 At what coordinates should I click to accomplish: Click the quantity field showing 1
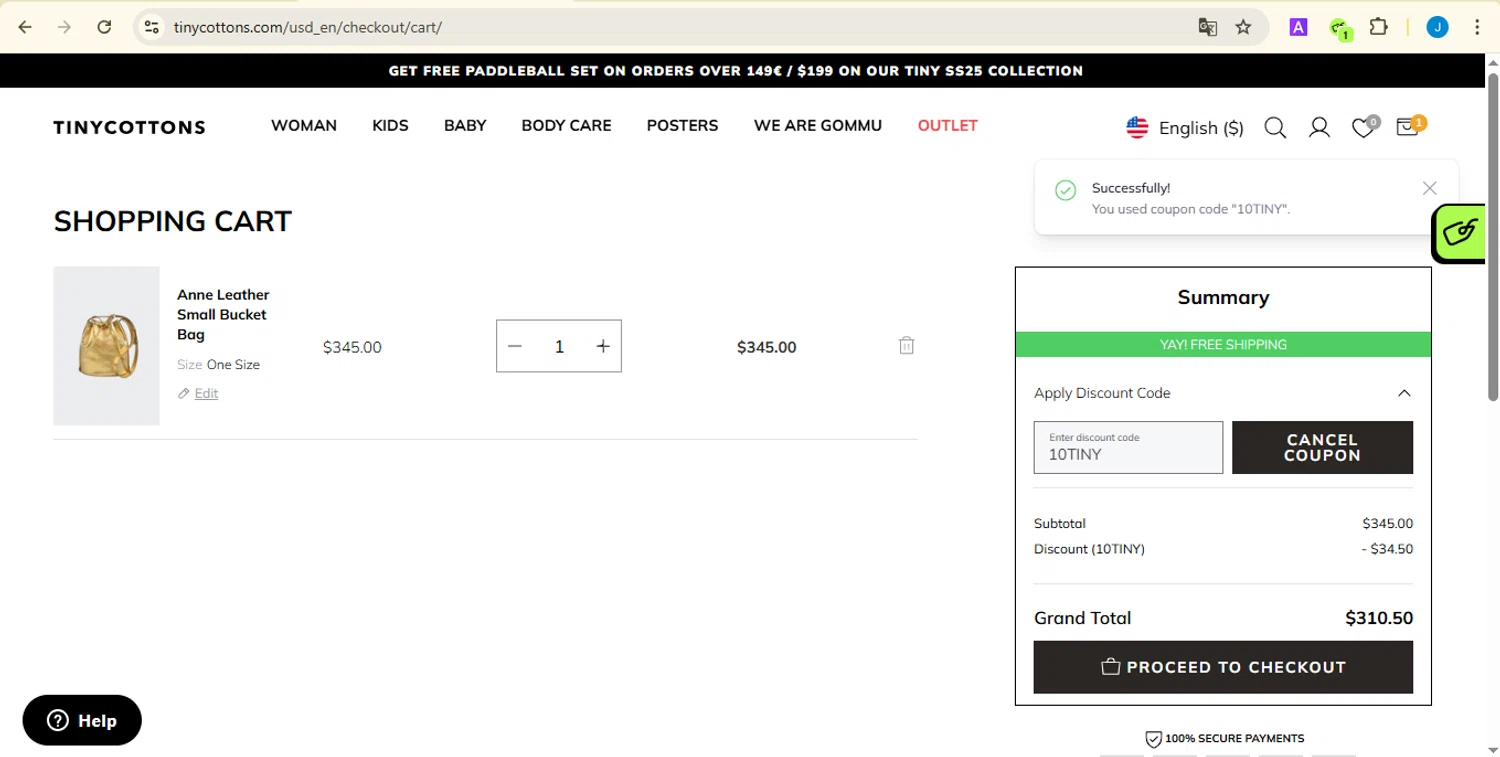(x=559, y=346)
